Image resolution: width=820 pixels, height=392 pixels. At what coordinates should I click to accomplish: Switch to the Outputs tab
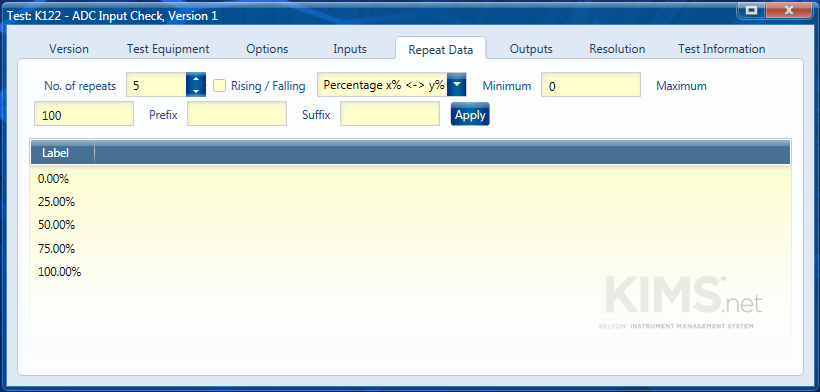pyautogui.click(x=531, y=49)
